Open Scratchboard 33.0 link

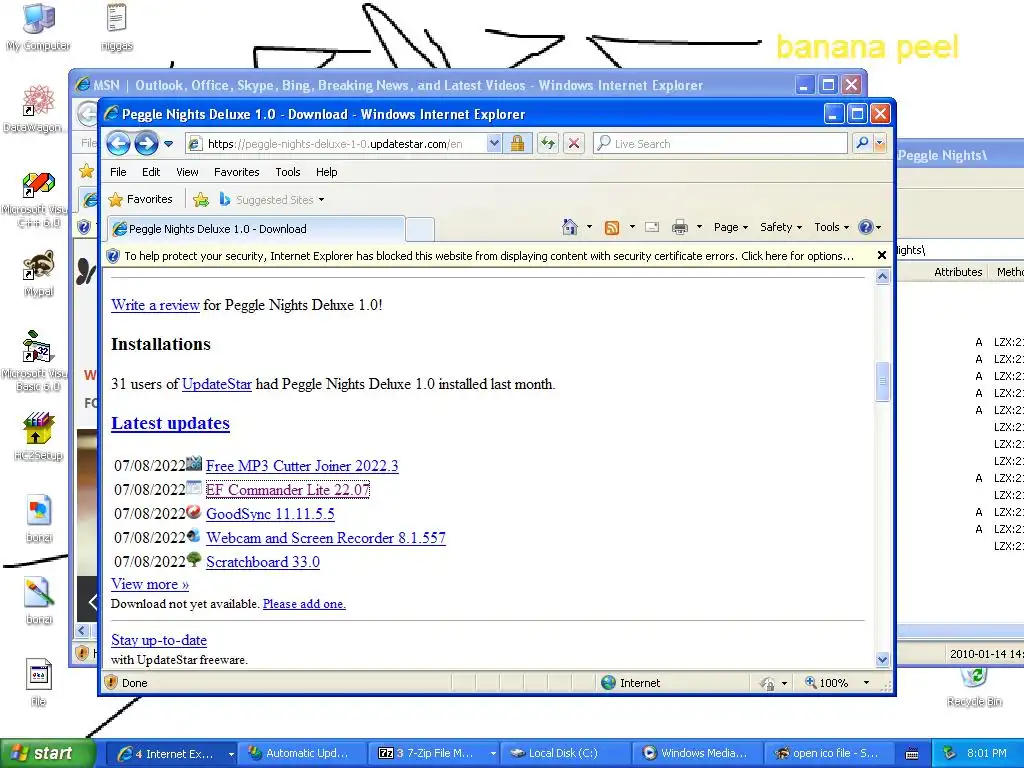click(x=263, y=562)
